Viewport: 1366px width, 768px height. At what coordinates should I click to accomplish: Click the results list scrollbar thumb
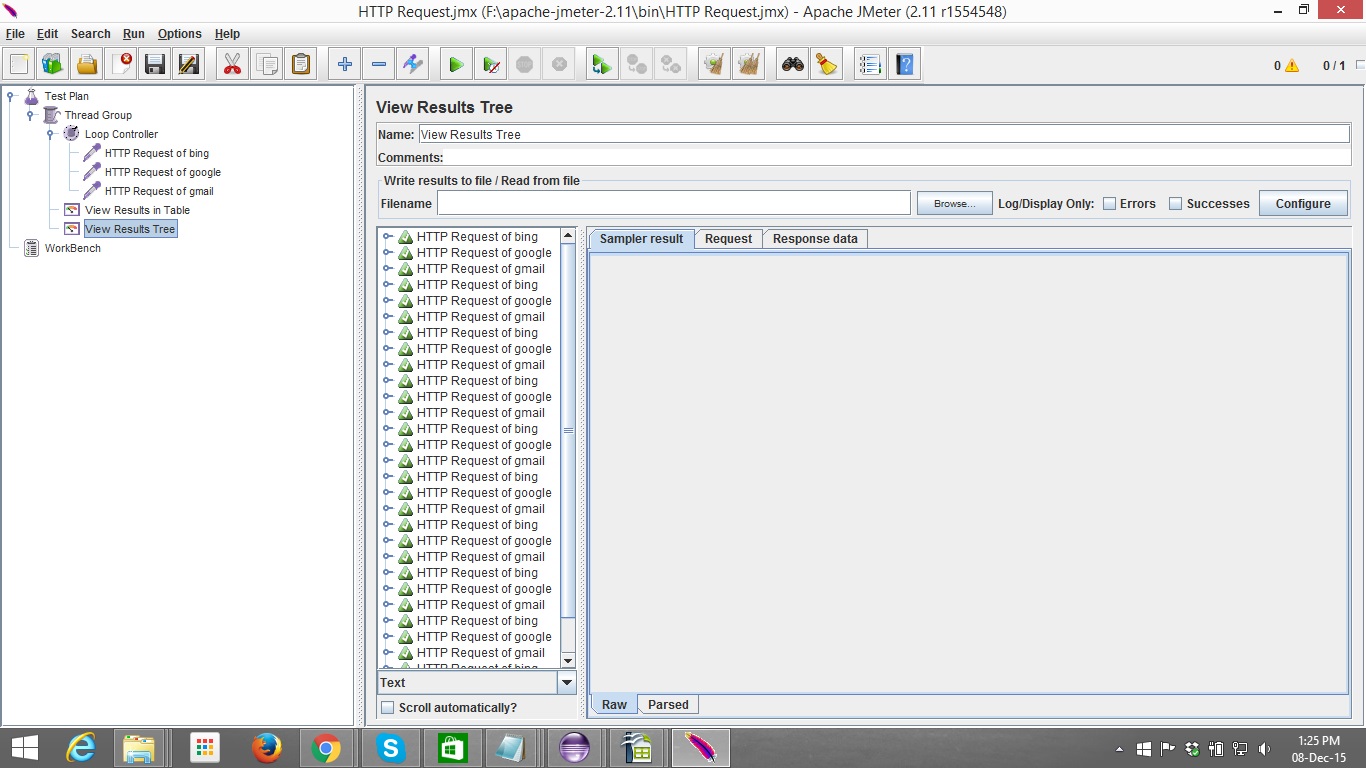pyautogui.click(x=568, y=431)
